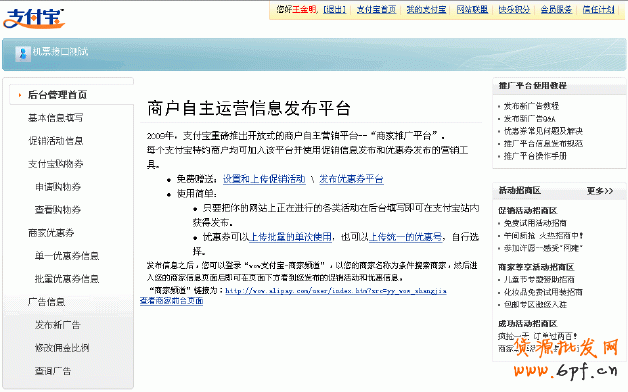
Task: Open the 参加许愿 activity link
Action: click(543, 248)
